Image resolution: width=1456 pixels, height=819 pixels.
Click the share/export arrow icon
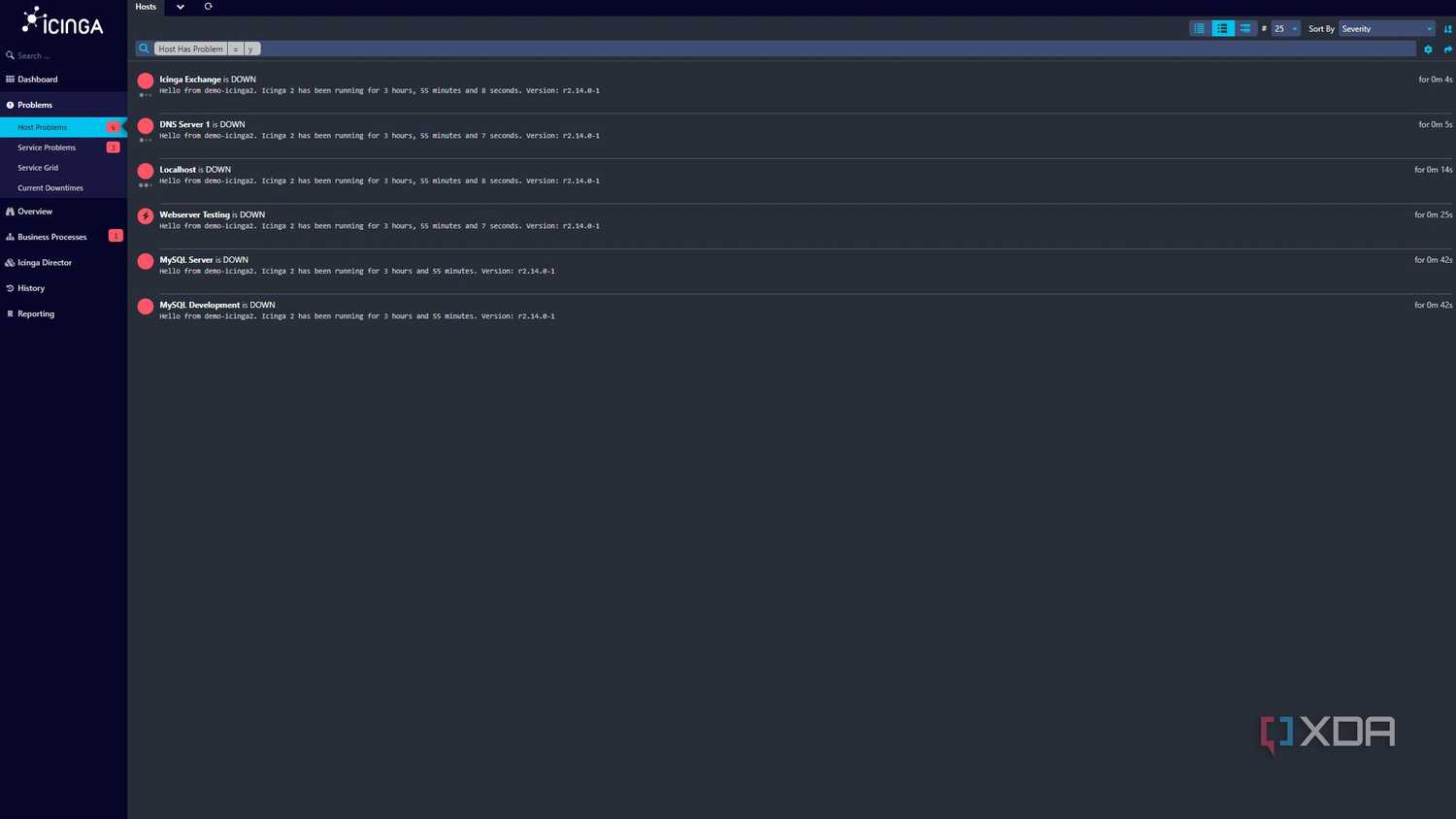pyautogui.click(x=1447, y=49)
